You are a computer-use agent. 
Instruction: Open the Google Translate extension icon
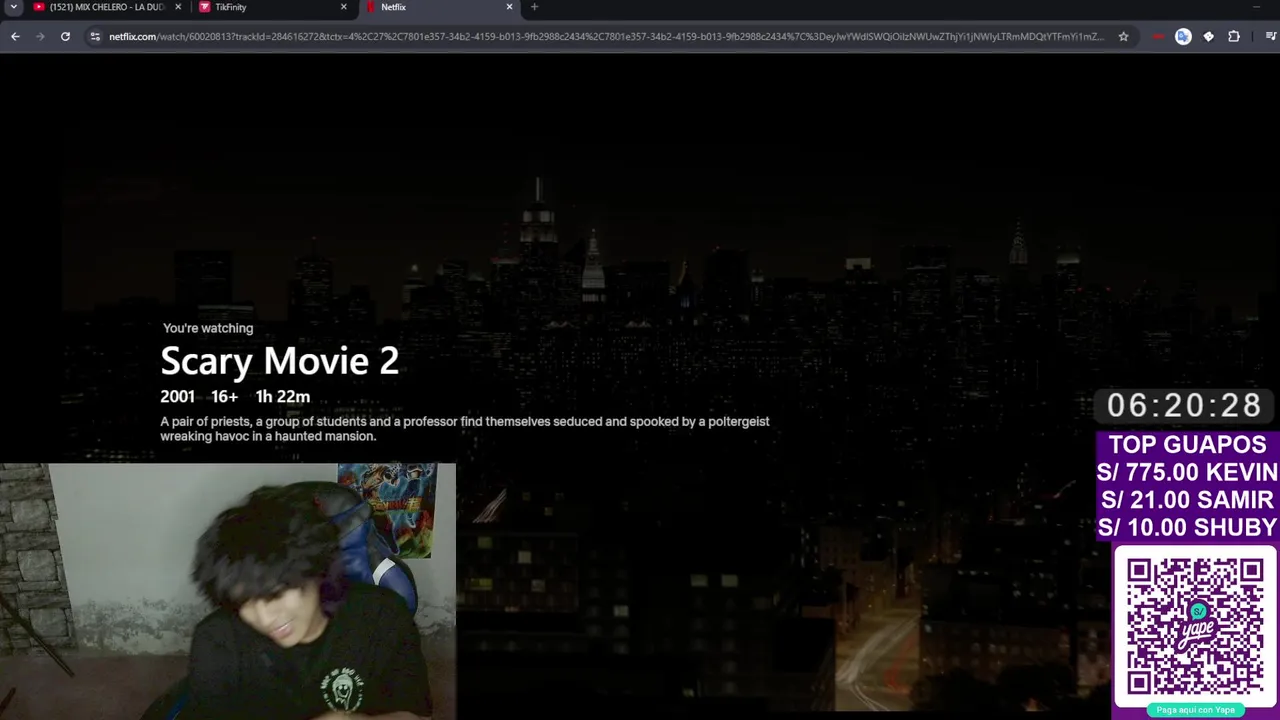pos(1183,36)
